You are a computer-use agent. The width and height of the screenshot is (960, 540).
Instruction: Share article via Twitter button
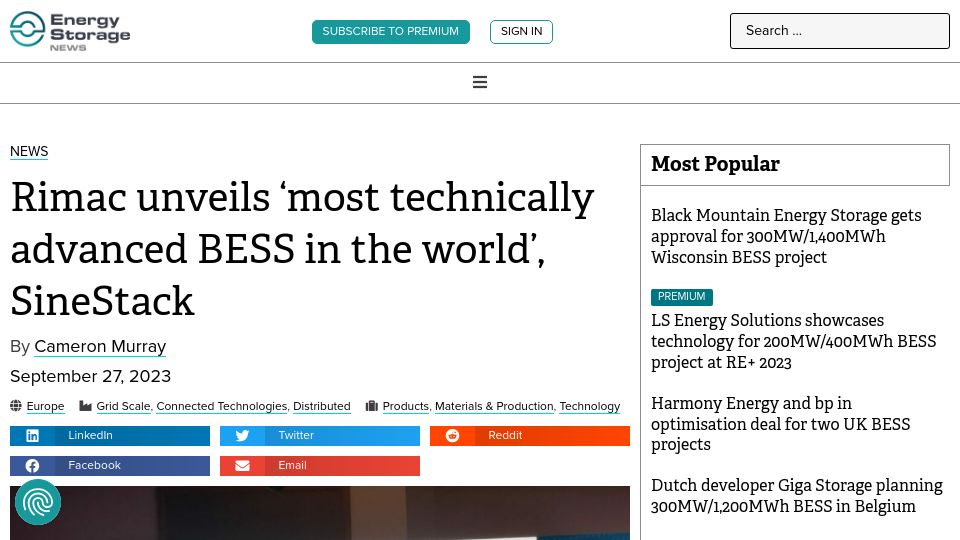[320, 436]
